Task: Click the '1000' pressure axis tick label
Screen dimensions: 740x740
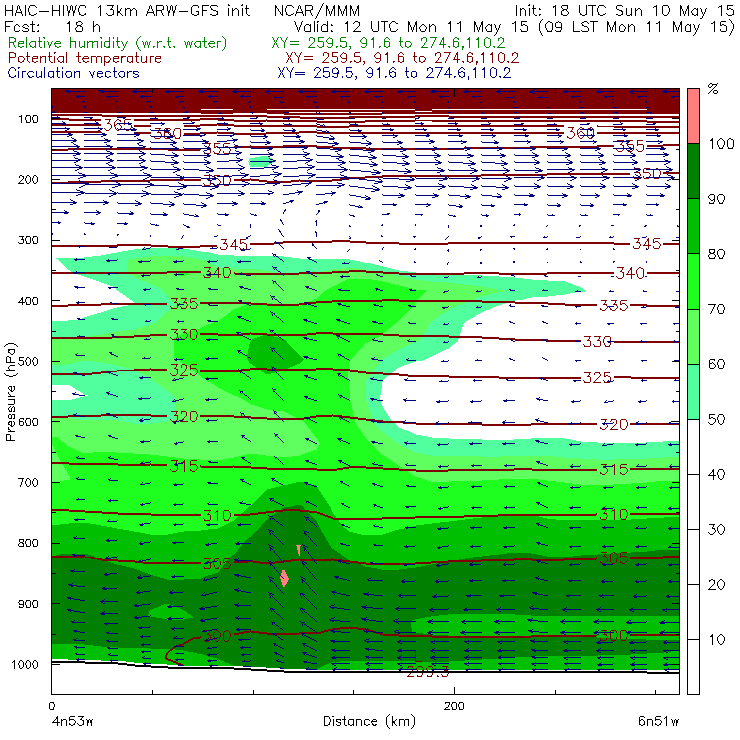Action: [x=25, y=664]
